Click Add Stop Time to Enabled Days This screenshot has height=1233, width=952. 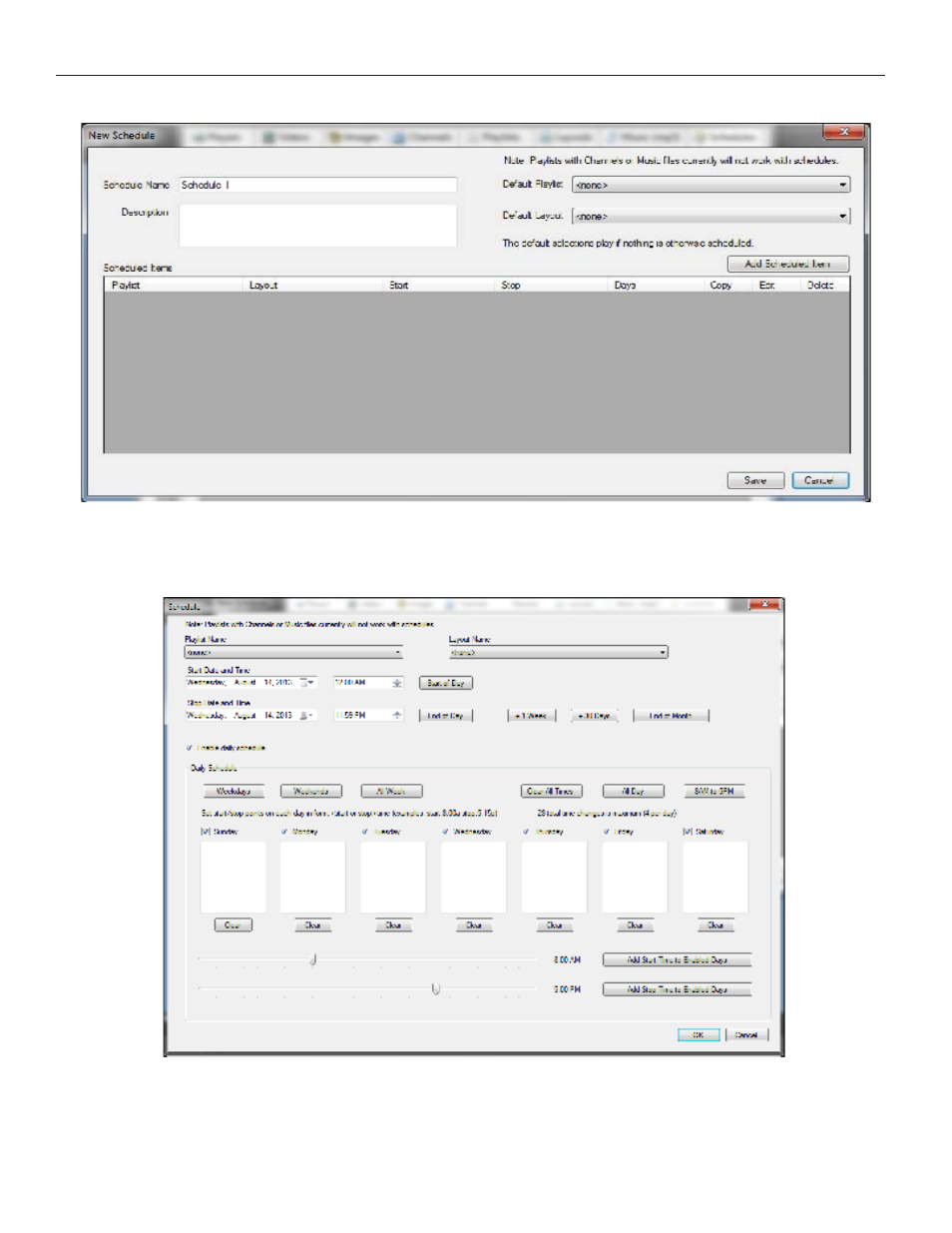(x=677, y=989)
